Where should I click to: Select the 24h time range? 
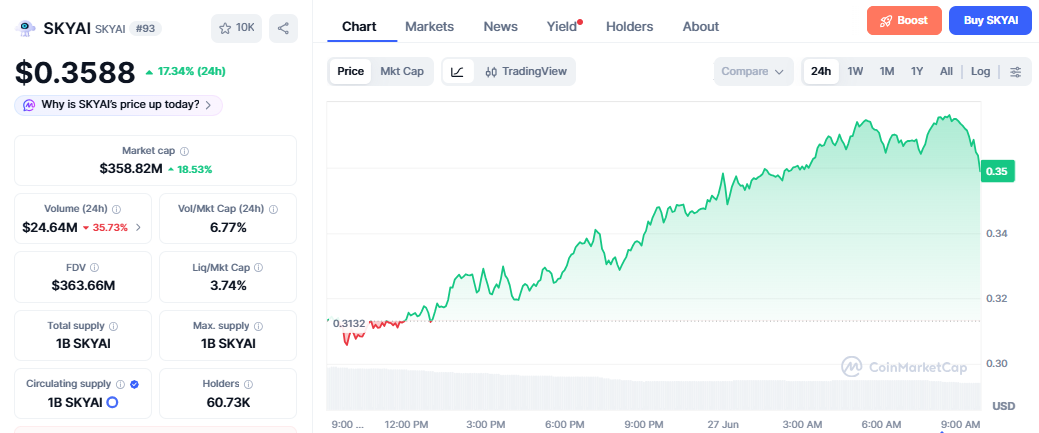click(821, 72)
